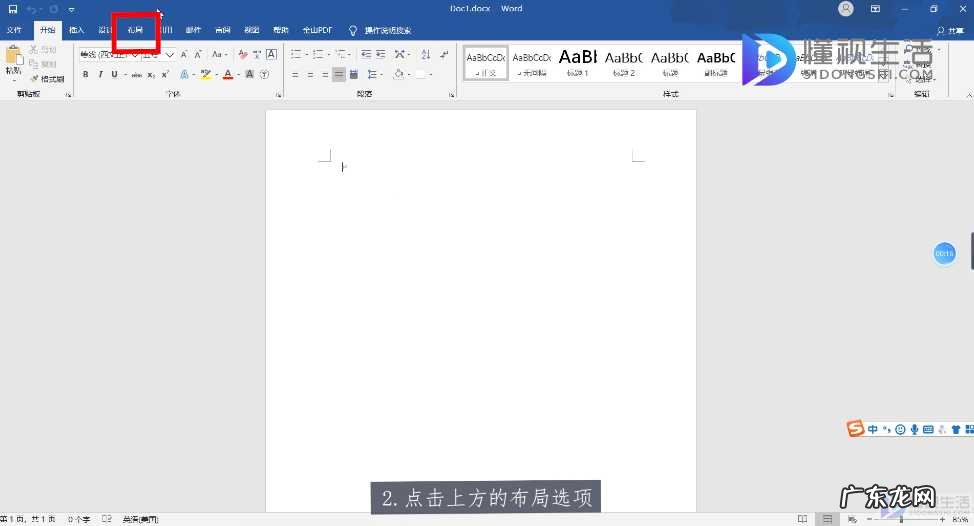Click the lightbulb Tell Me search
The image size is (974, 526).
[x=352, y=30]
